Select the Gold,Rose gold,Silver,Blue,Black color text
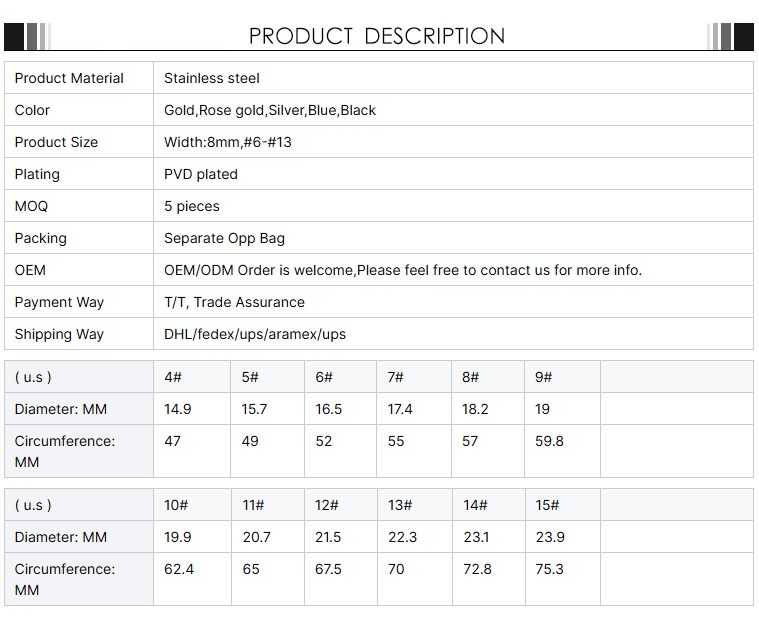Image resolution: width=759 pixels, height=622 pixels. [270, 110]
